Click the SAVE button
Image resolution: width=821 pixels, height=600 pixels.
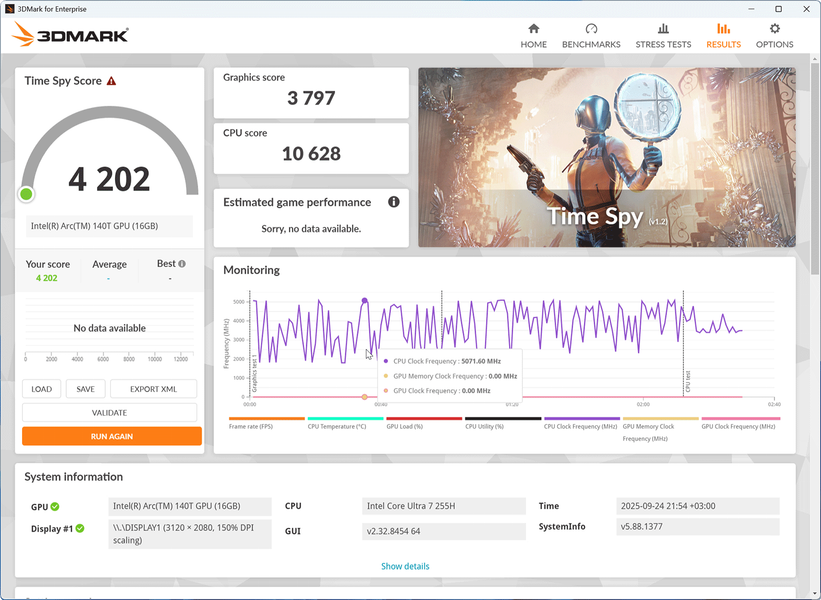(x=85, y=389)
